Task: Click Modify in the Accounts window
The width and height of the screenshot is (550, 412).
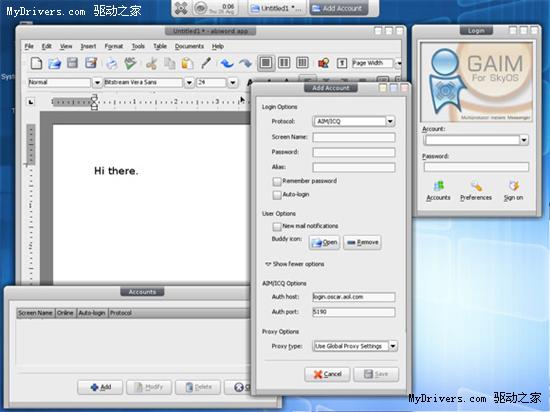Action: (x=149, y=387)
